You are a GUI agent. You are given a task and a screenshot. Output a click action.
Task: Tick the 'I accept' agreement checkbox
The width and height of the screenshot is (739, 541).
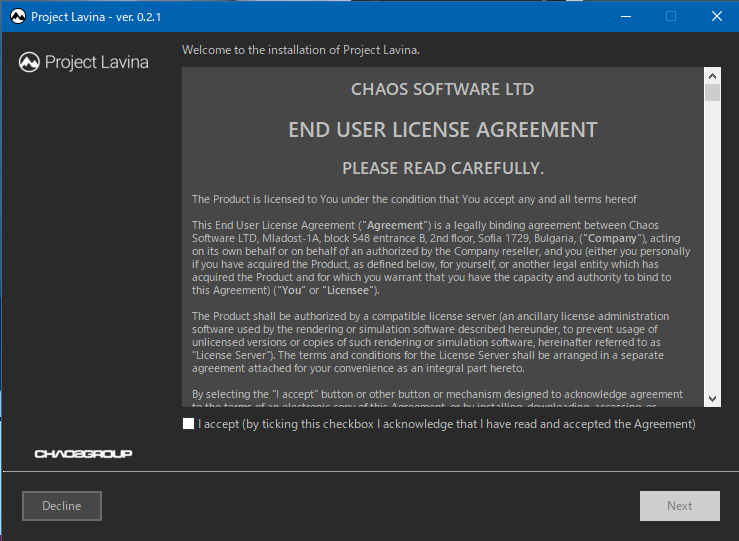189,424
